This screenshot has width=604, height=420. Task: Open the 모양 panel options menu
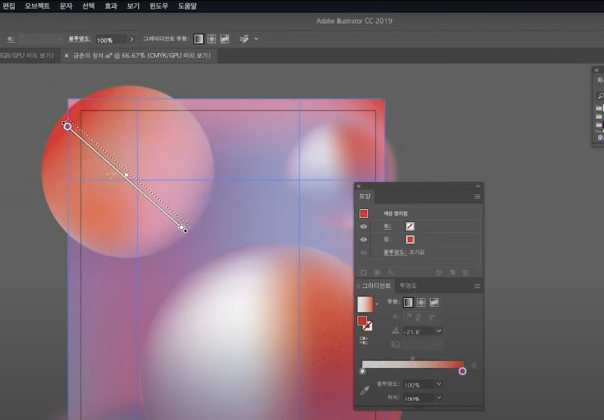point(477,197)
